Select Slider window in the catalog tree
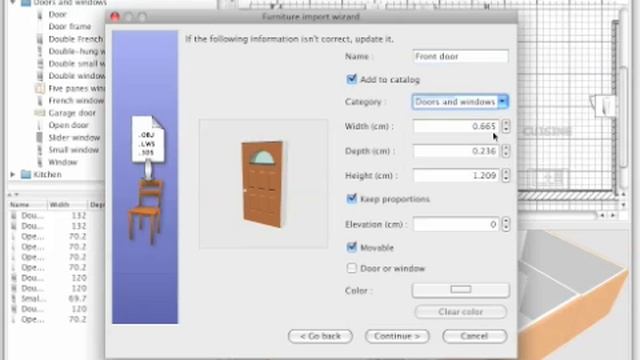Viewport: 640px width, 360px height. click(x=74, y=138)
